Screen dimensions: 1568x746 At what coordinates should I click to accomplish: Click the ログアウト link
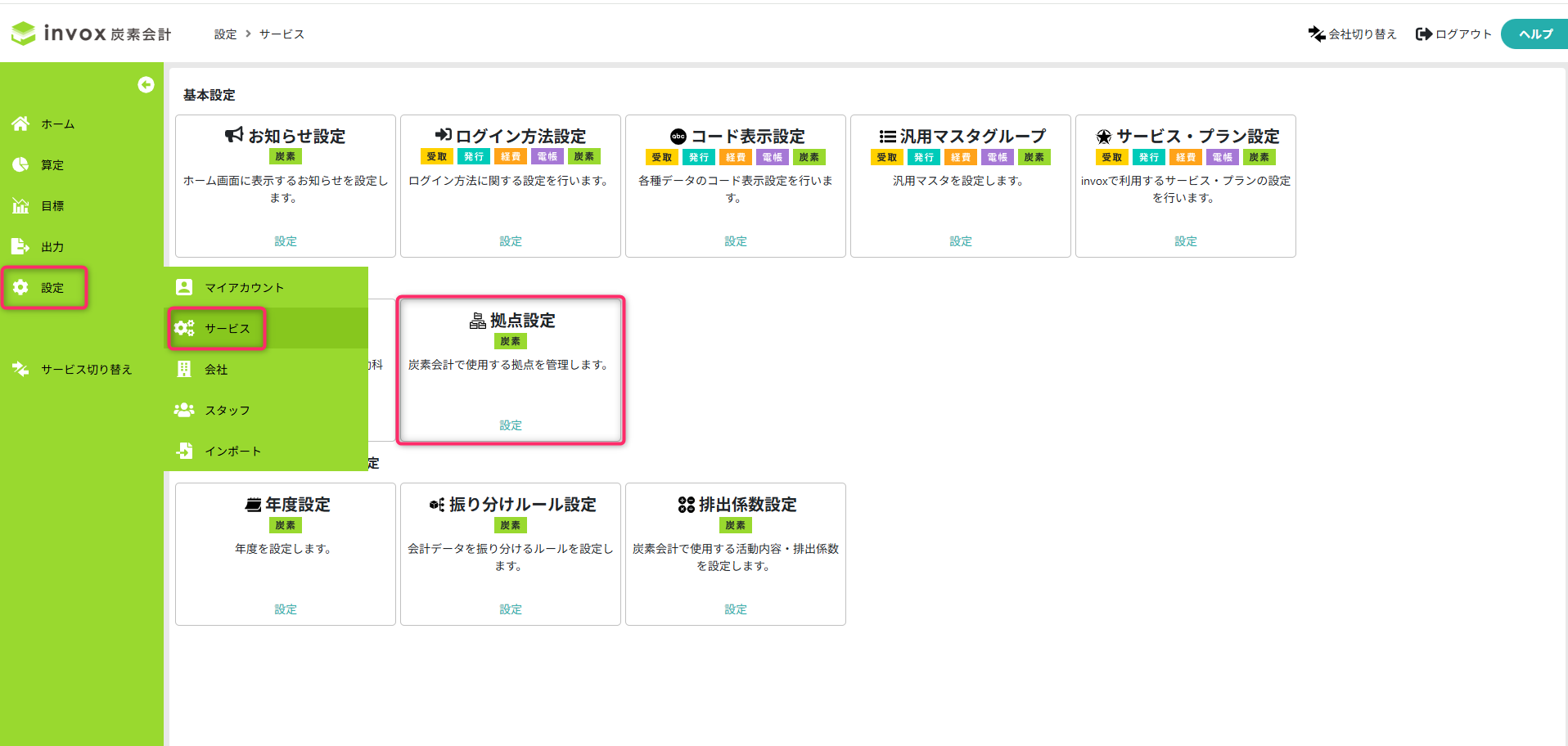click(1453, 34)
